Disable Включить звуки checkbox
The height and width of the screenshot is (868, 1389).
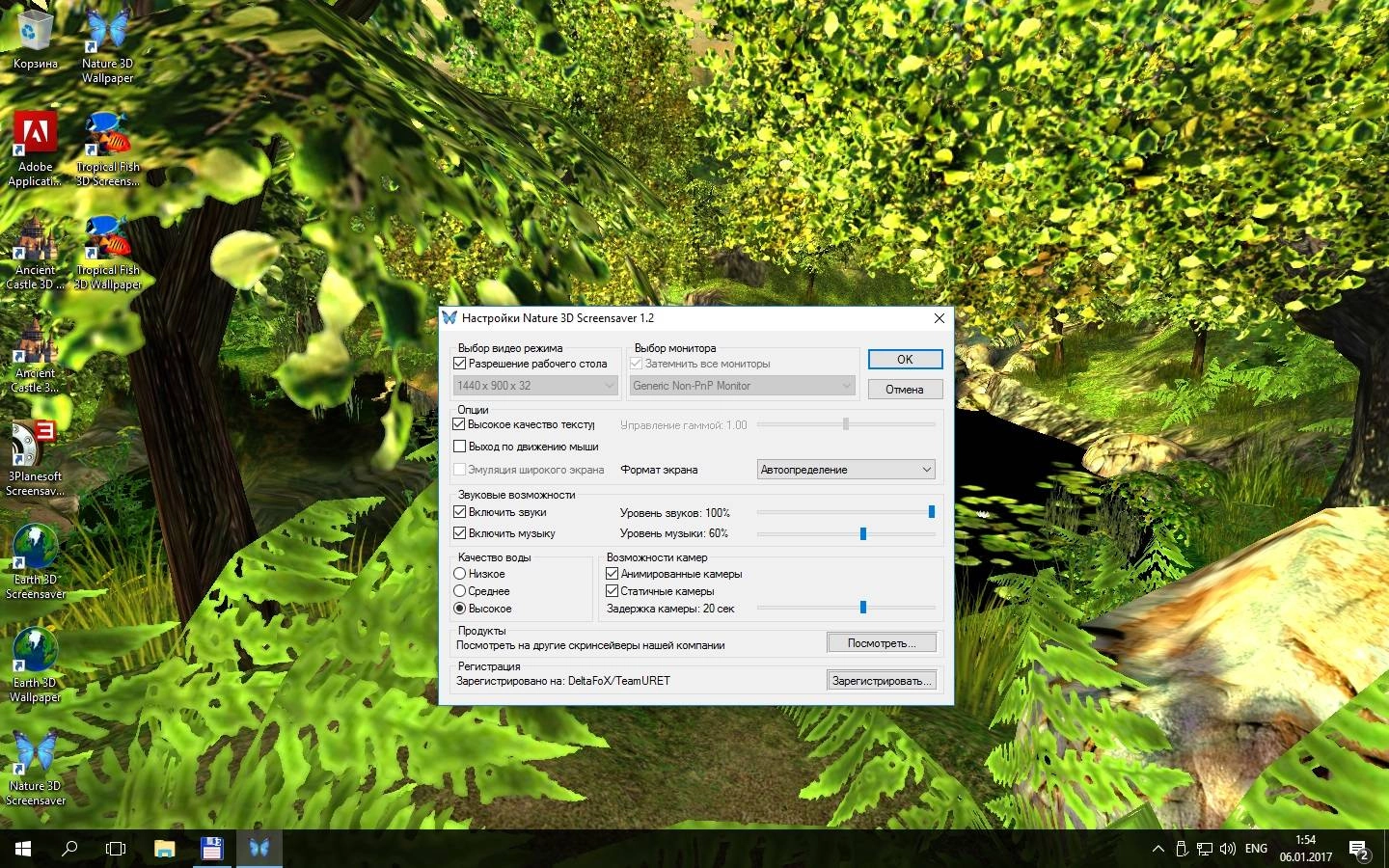(x=460, y=512)
